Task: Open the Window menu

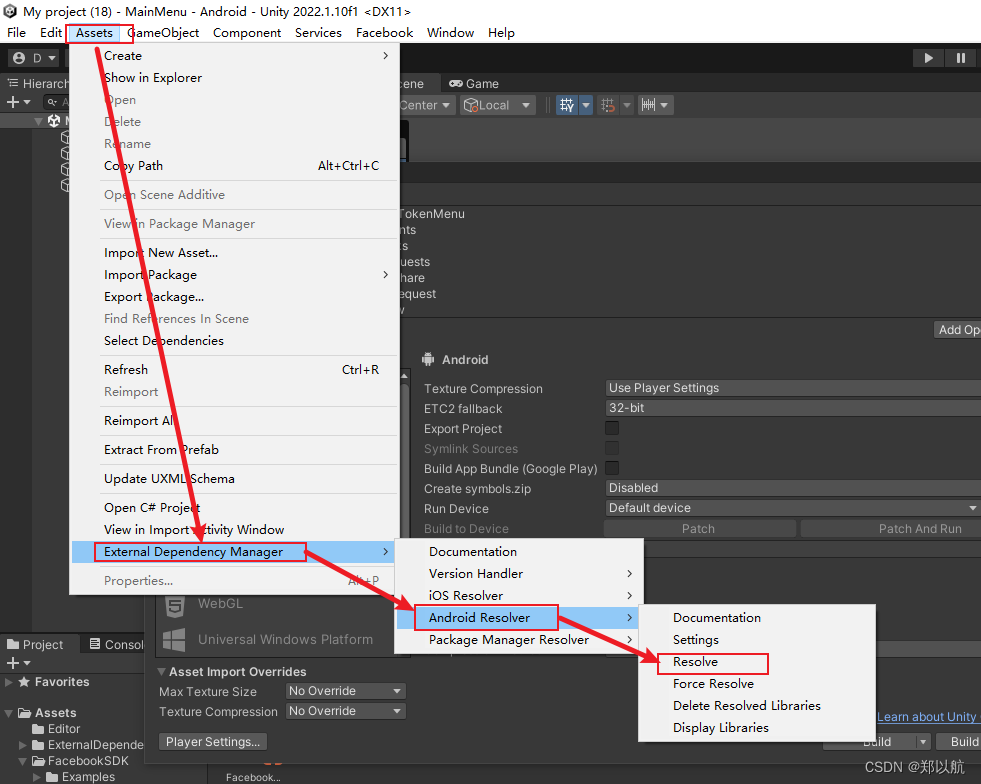Action: (450, 33)
